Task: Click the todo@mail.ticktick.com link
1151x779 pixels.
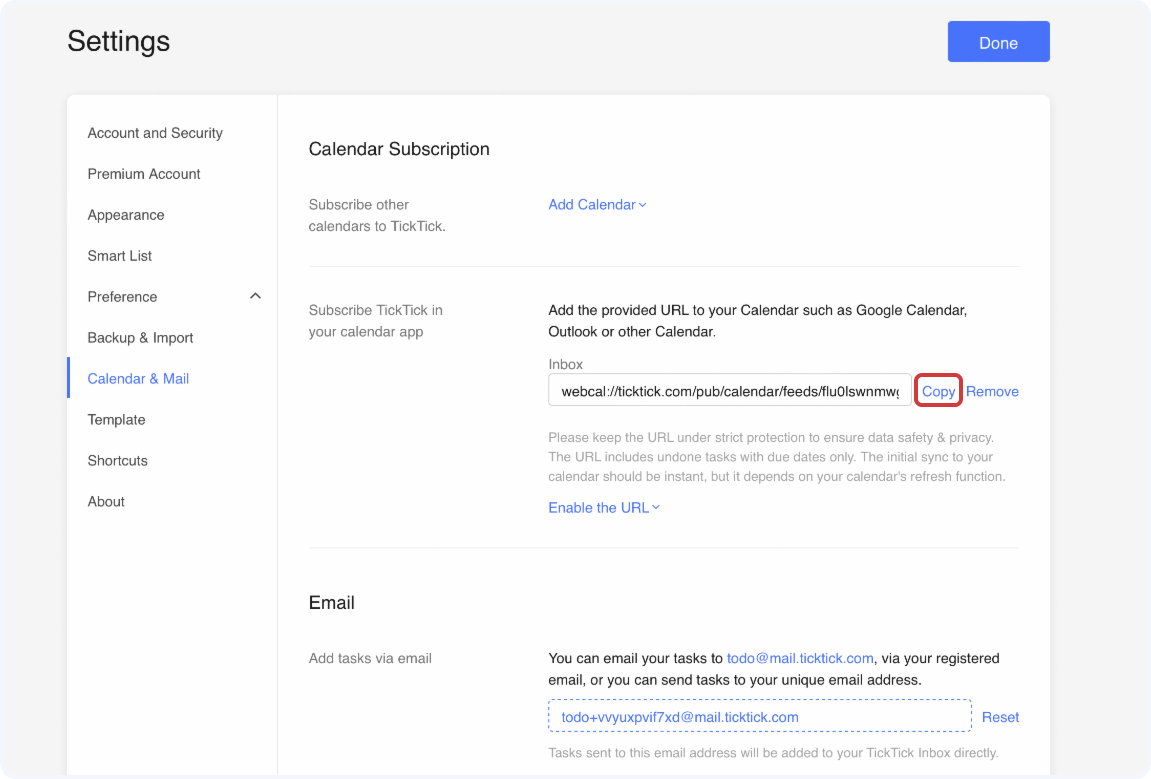Action: click(800, 659)
